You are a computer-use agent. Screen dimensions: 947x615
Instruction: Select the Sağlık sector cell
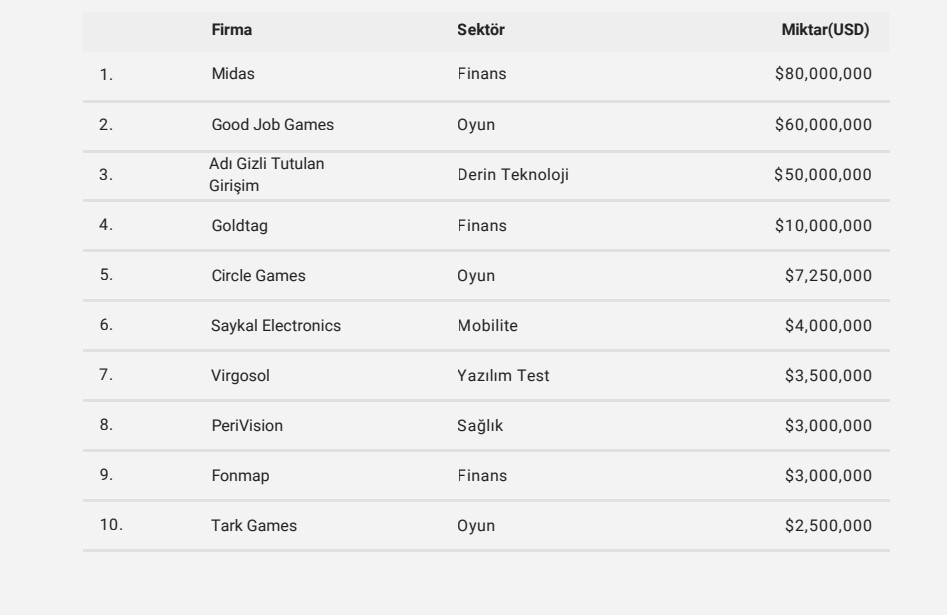pyautogui.click(x=480, y=426)
